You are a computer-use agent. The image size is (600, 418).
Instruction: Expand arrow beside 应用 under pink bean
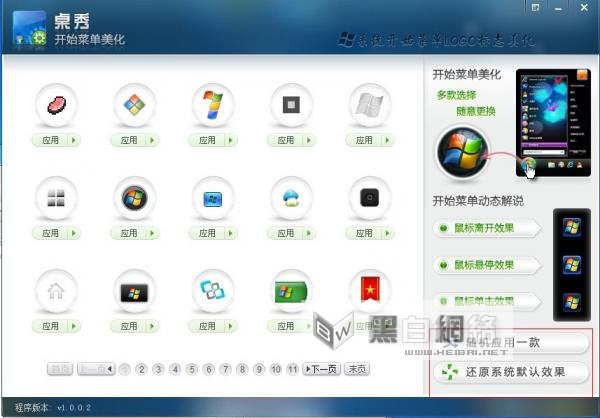pos(74,140)
